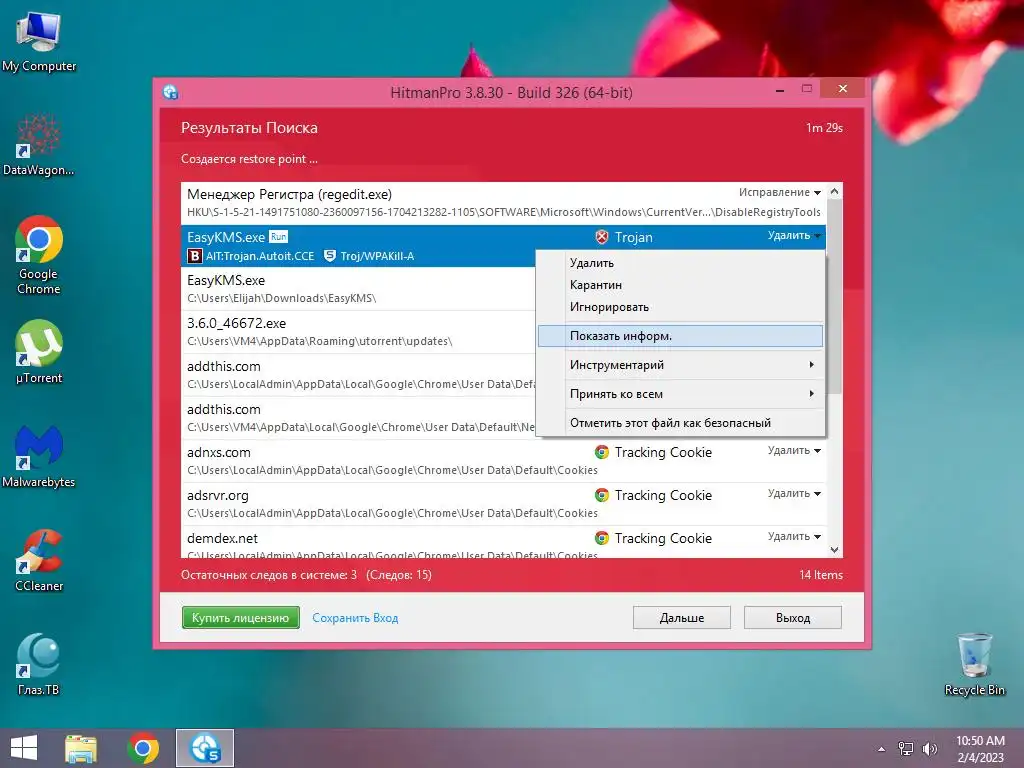The height and width of the screenshot is (768, 1024).
Task: Open File Explorer from the taskbar
Action: 81,748
